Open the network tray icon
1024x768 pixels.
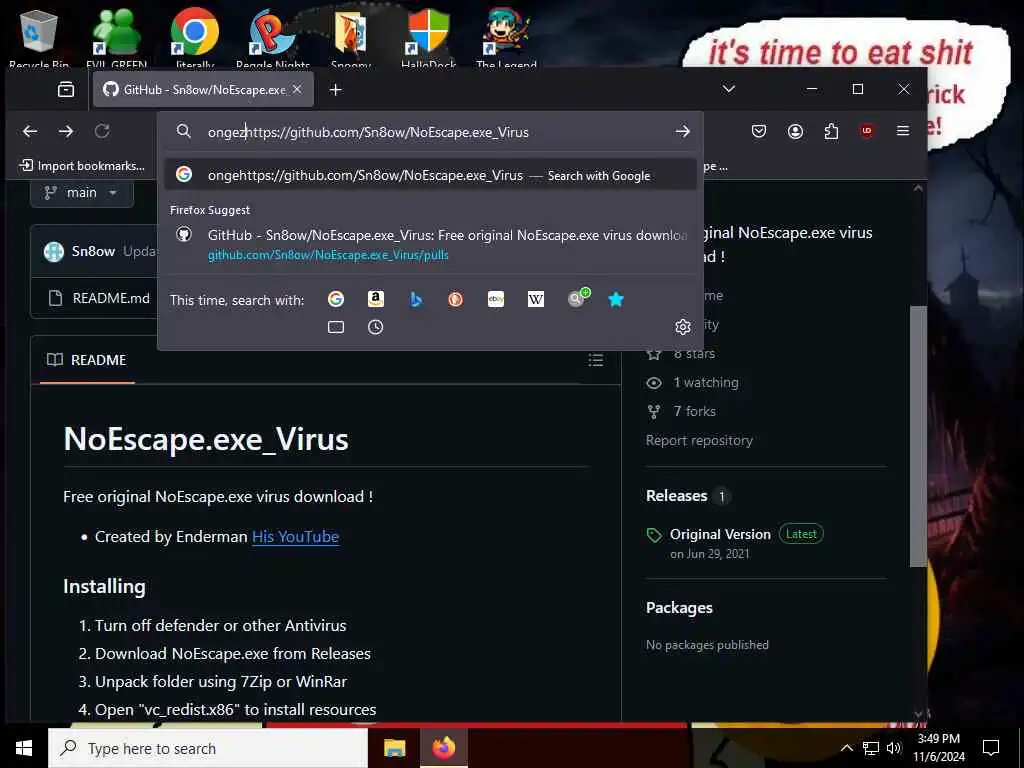[x=871, y=748]
